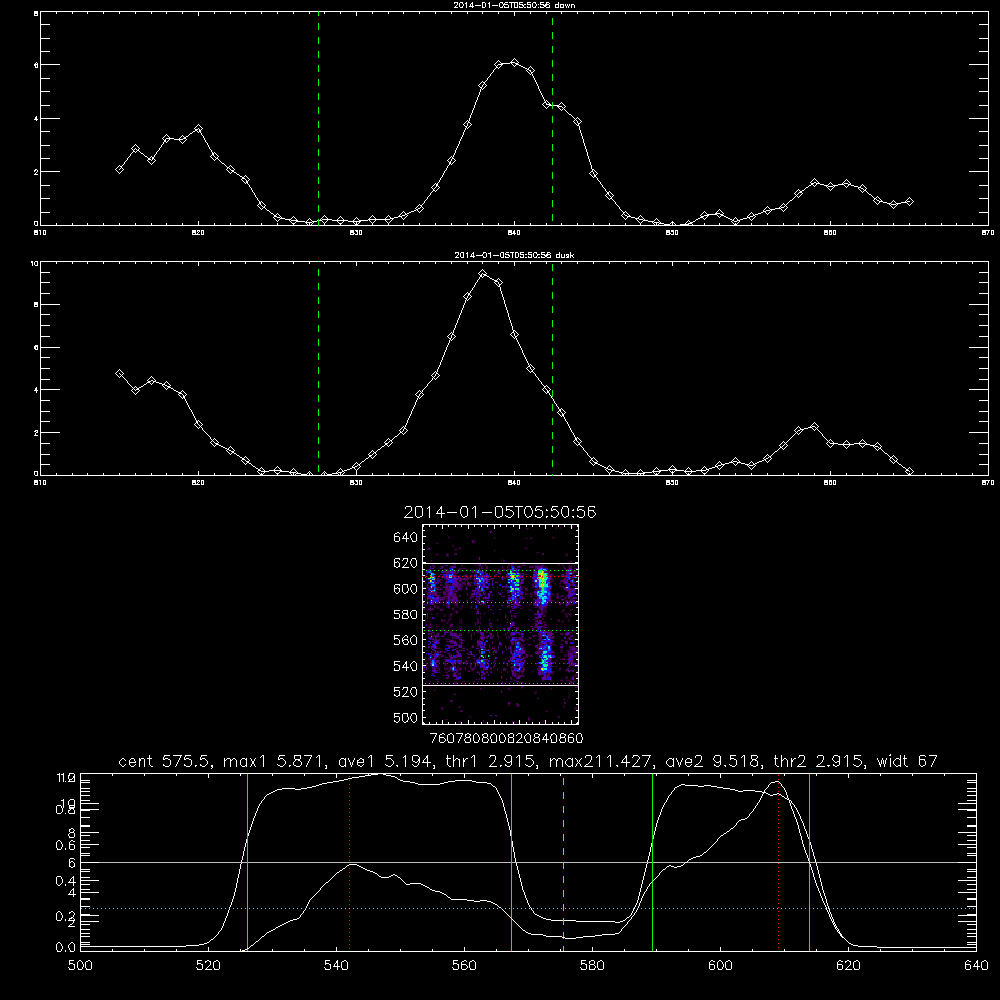
Task: Click the right green dashed line in dusk plot
Action: click(552, 369)
